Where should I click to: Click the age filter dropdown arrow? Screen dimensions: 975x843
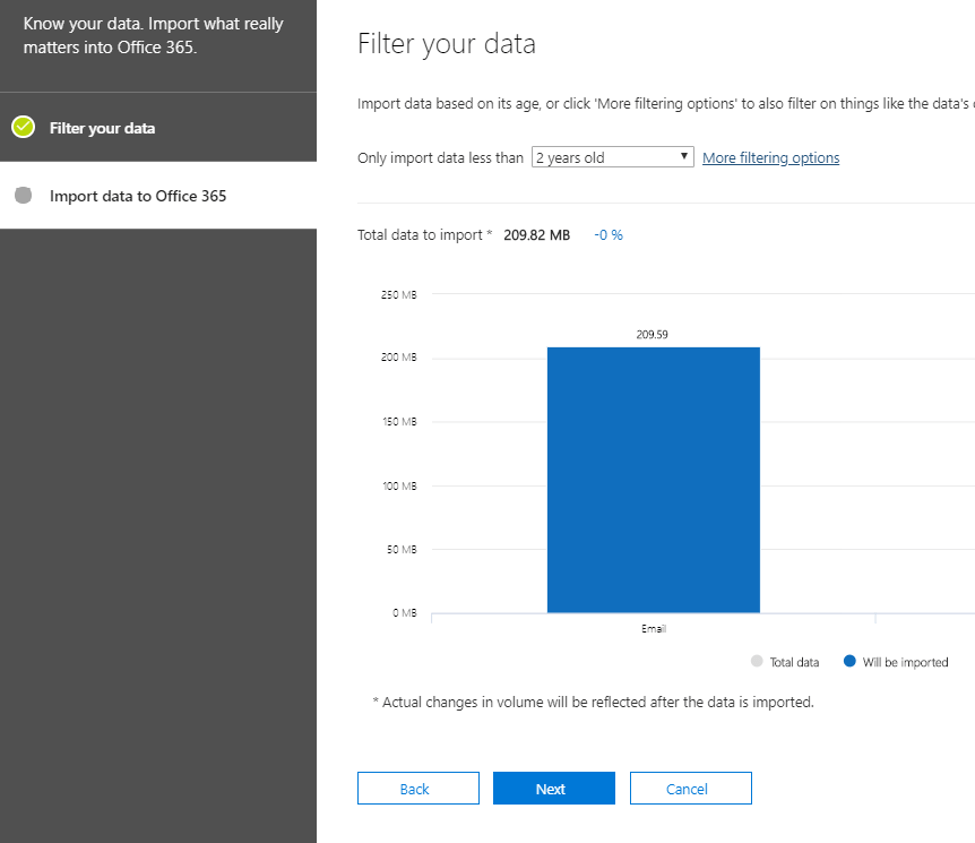[x=684, y=157]
